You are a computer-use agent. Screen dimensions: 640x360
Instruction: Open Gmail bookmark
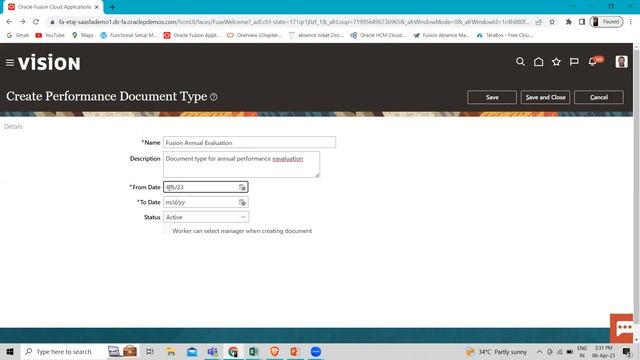(18, 36)
